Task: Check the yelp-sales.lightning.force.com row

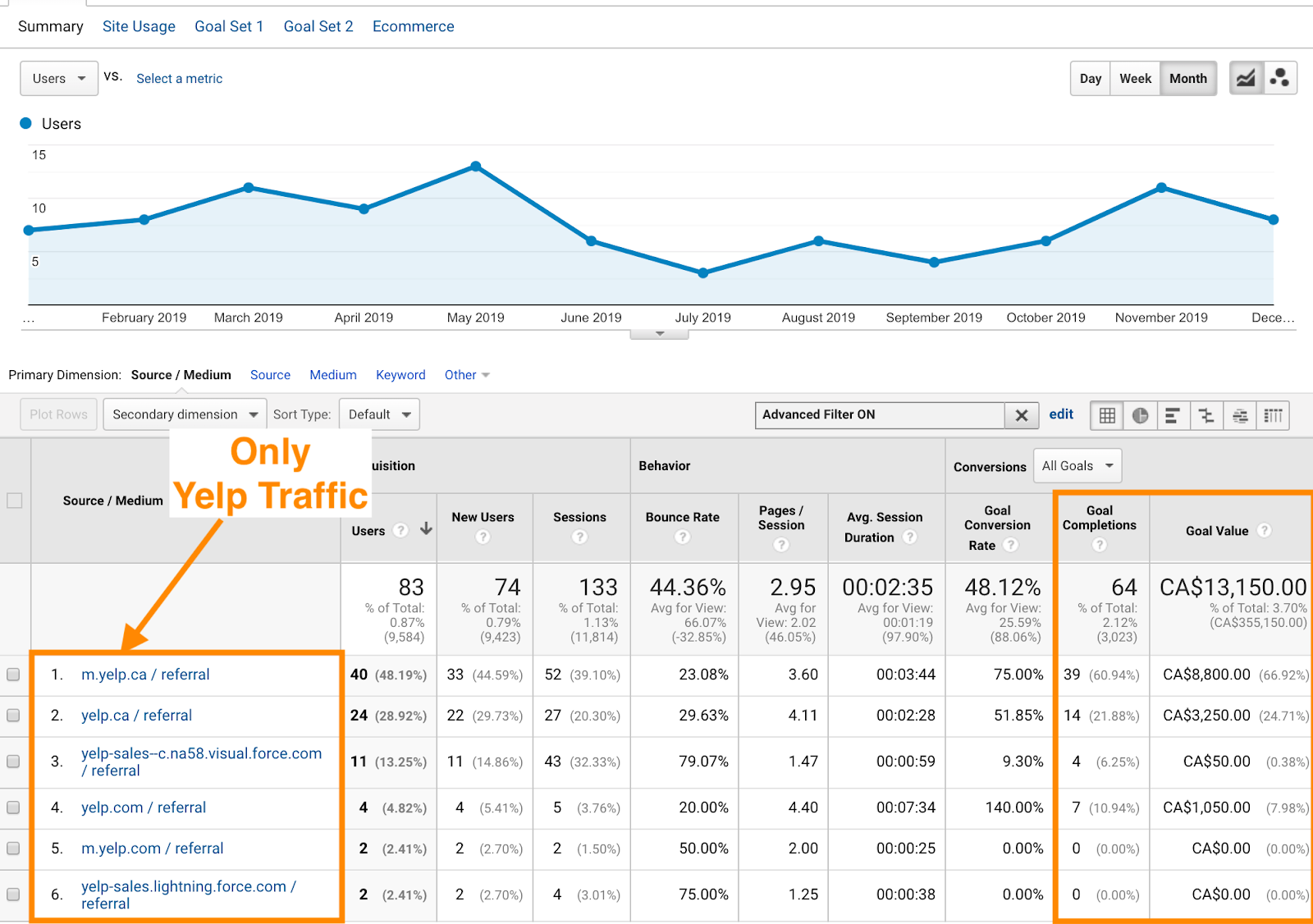Action: [13, 894]
